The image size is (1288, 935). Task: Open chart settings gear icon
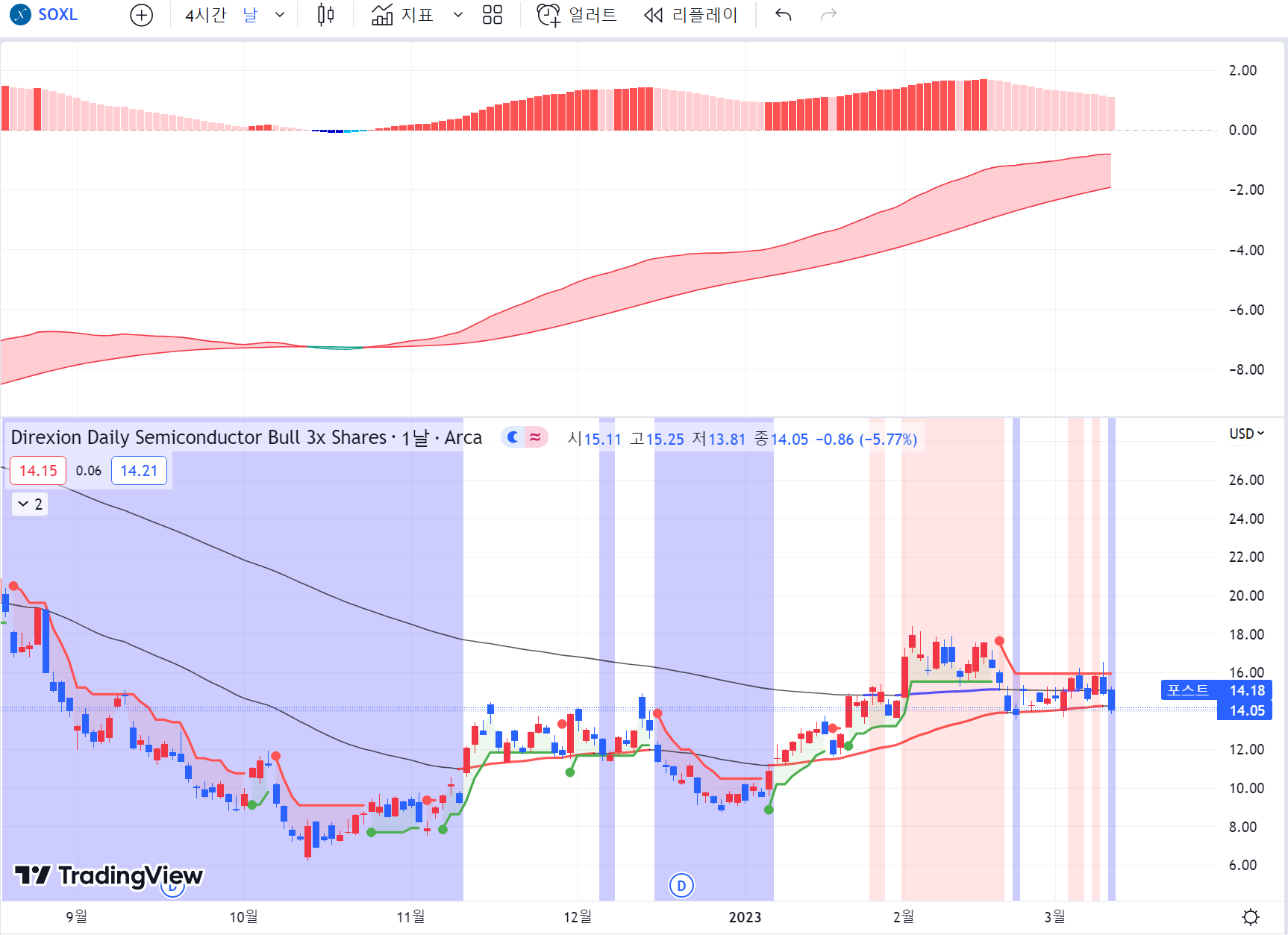click(1251, 916)
